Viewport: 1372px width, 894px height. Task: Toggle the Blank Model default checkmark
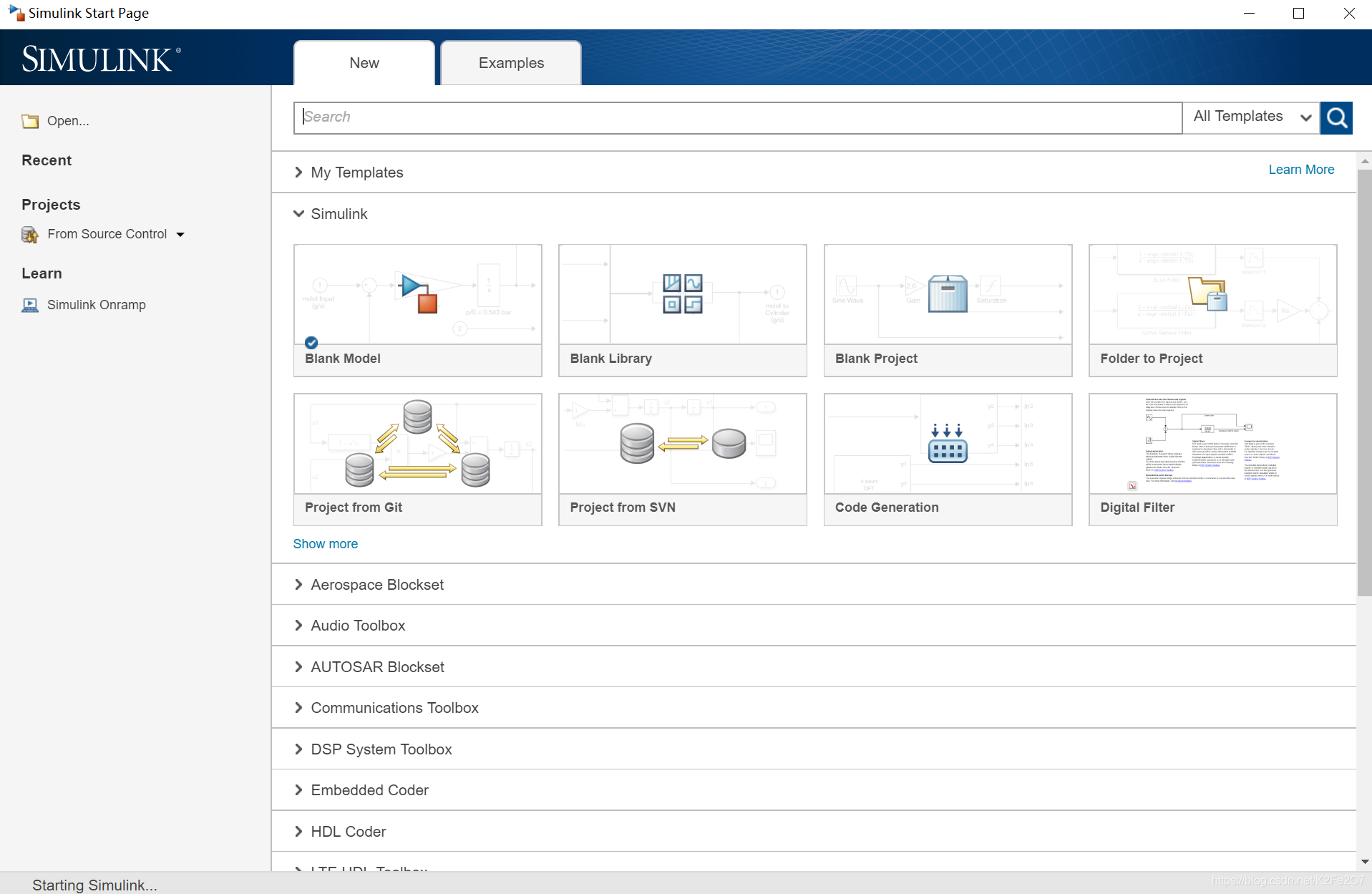[x=311, y=342]
